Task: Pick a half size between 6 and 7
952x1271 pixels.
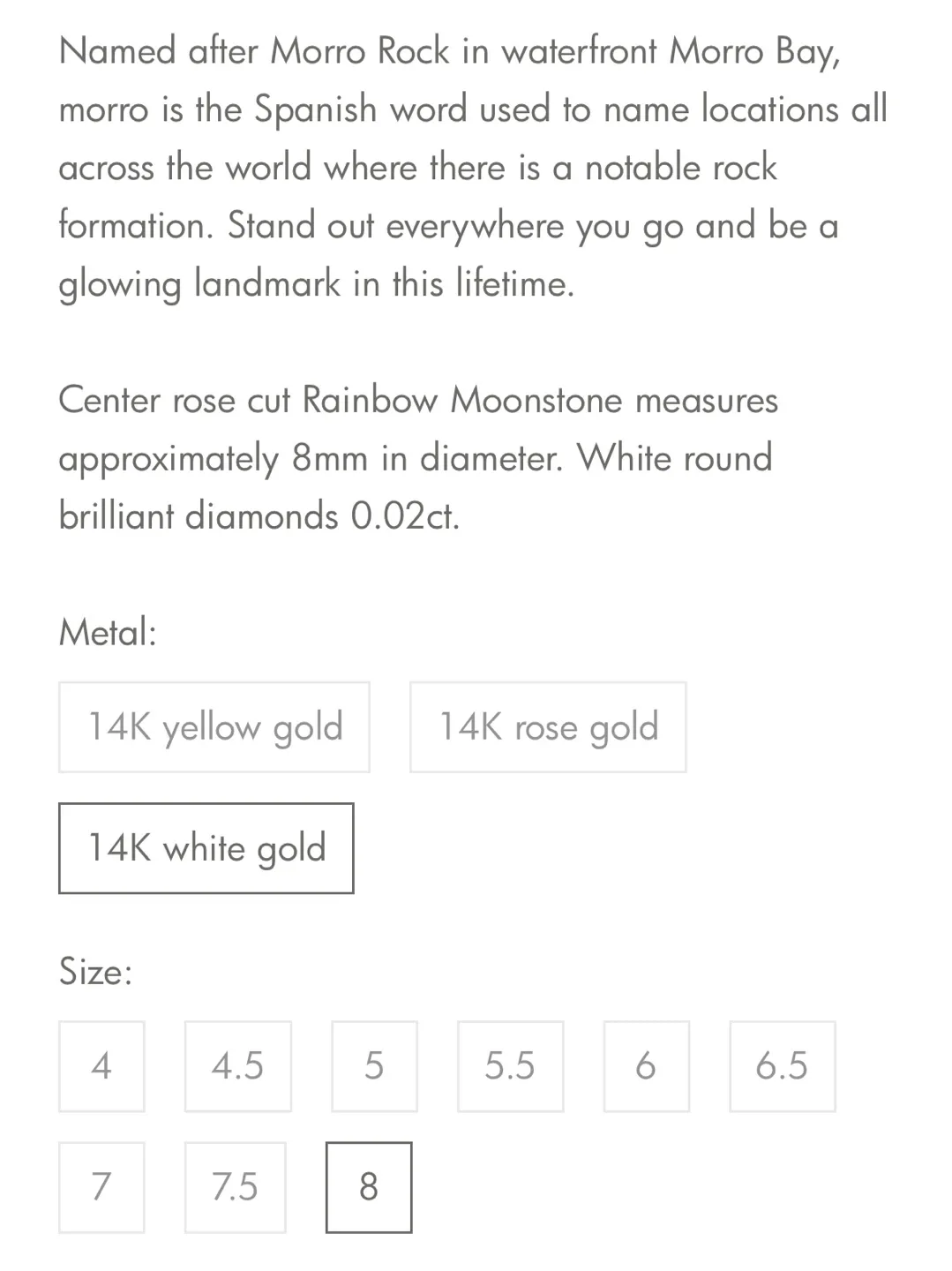Action: pos(782,1065)
